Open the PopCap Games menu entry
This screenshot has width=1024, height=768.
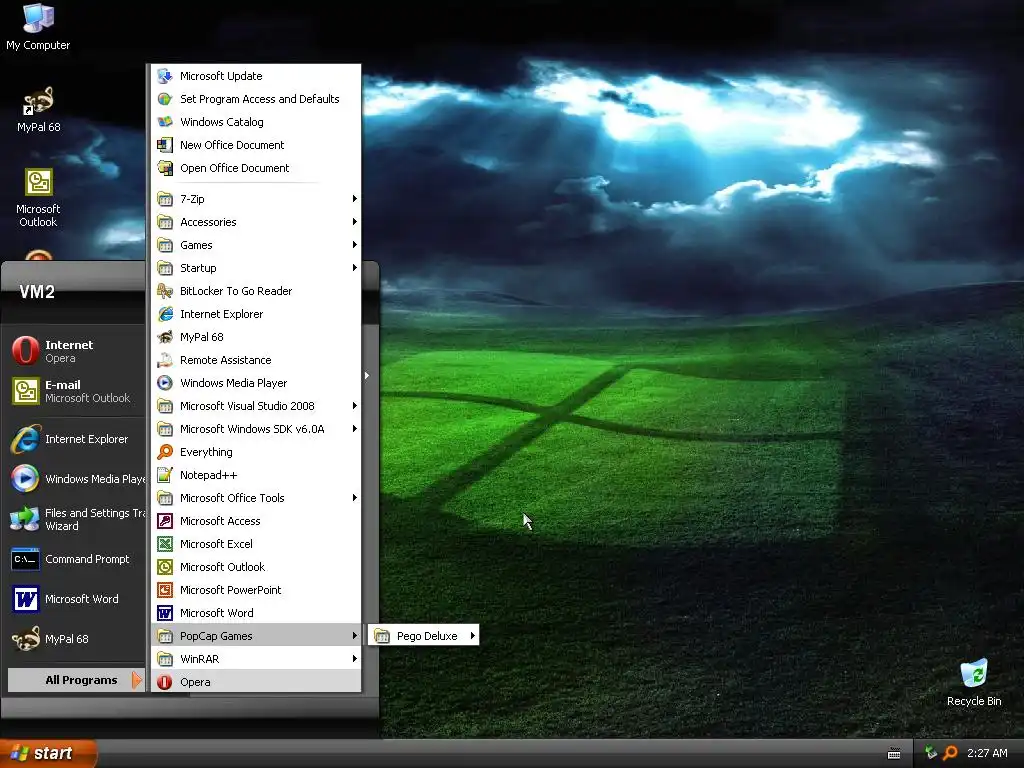(256, 635)
